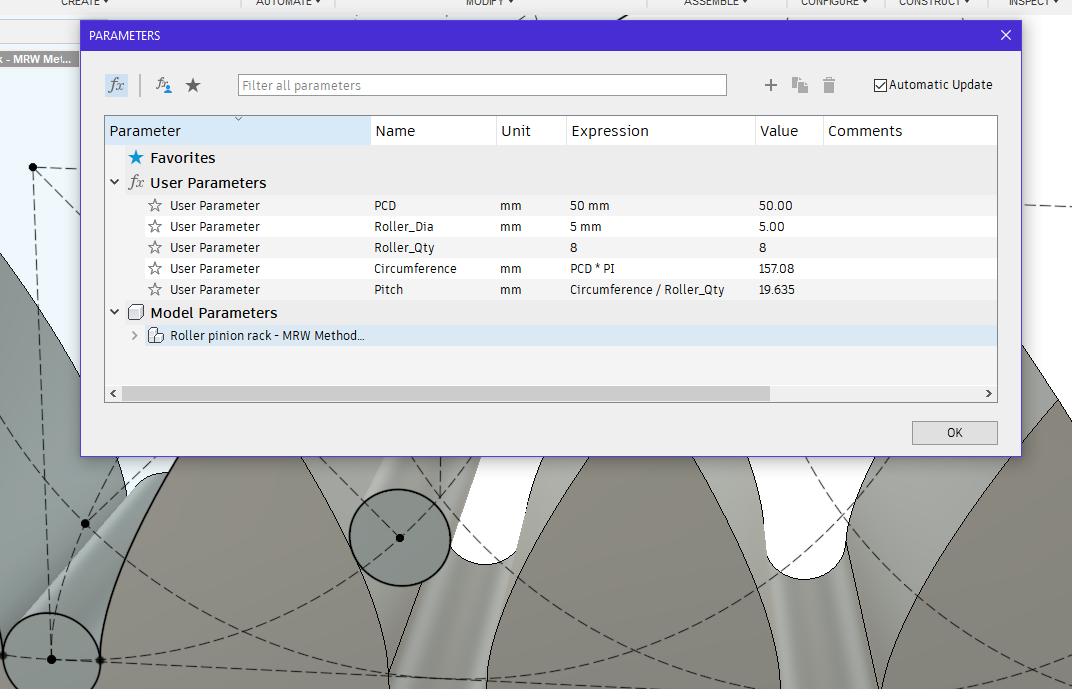Collapse the User Parameters section
Screen dimensions: 1072x689
(x=114, y=183)
